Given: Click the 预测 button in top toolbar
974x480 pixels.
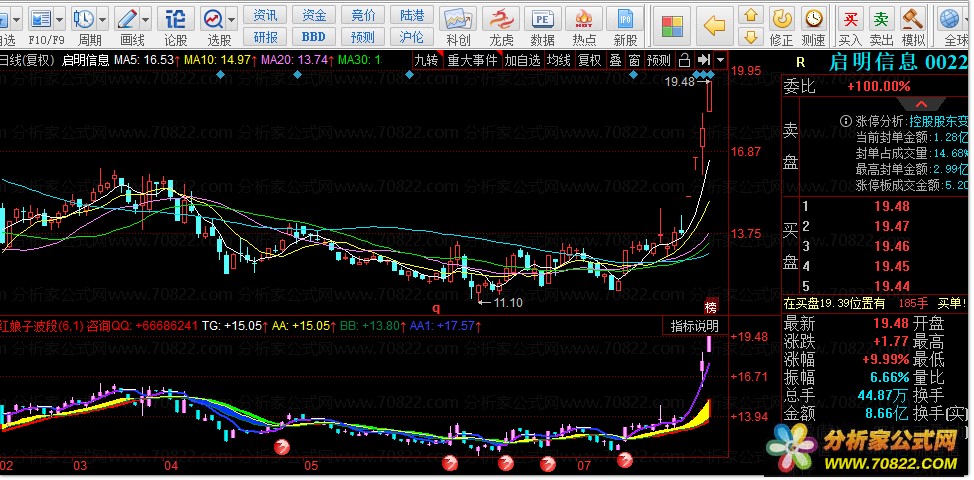Looking at the screenshot, I should (363, 37).
